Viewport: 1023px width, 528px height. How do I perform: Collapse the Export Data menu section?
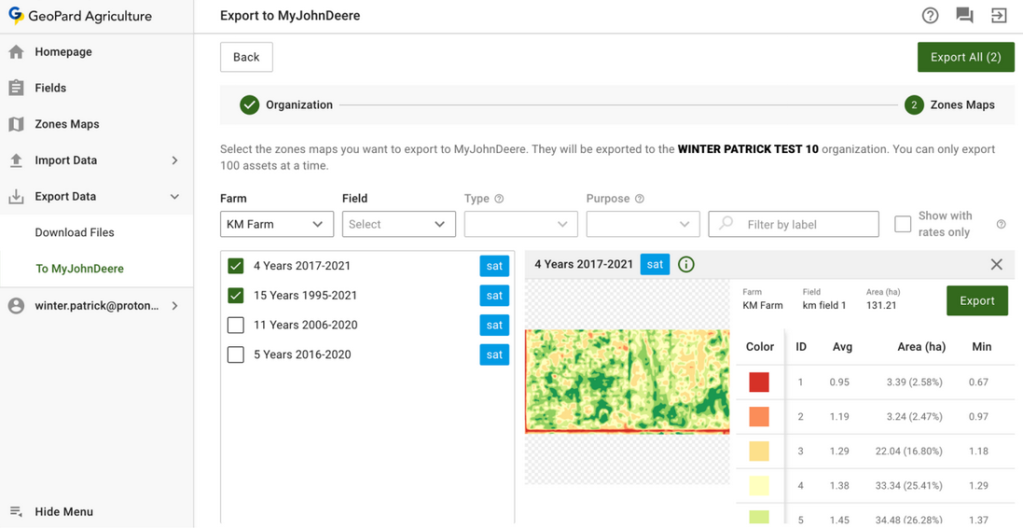[x=174, y=197]
